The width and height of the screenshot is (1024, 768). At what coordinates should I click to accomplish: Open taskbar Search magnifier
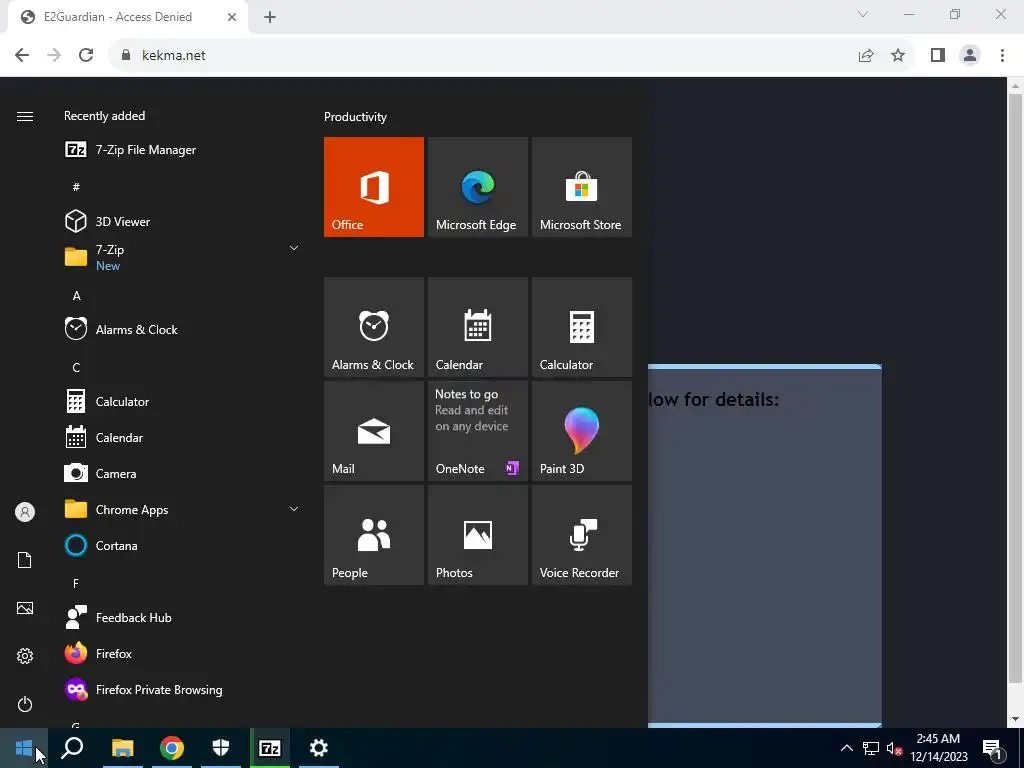coord(72,748)
